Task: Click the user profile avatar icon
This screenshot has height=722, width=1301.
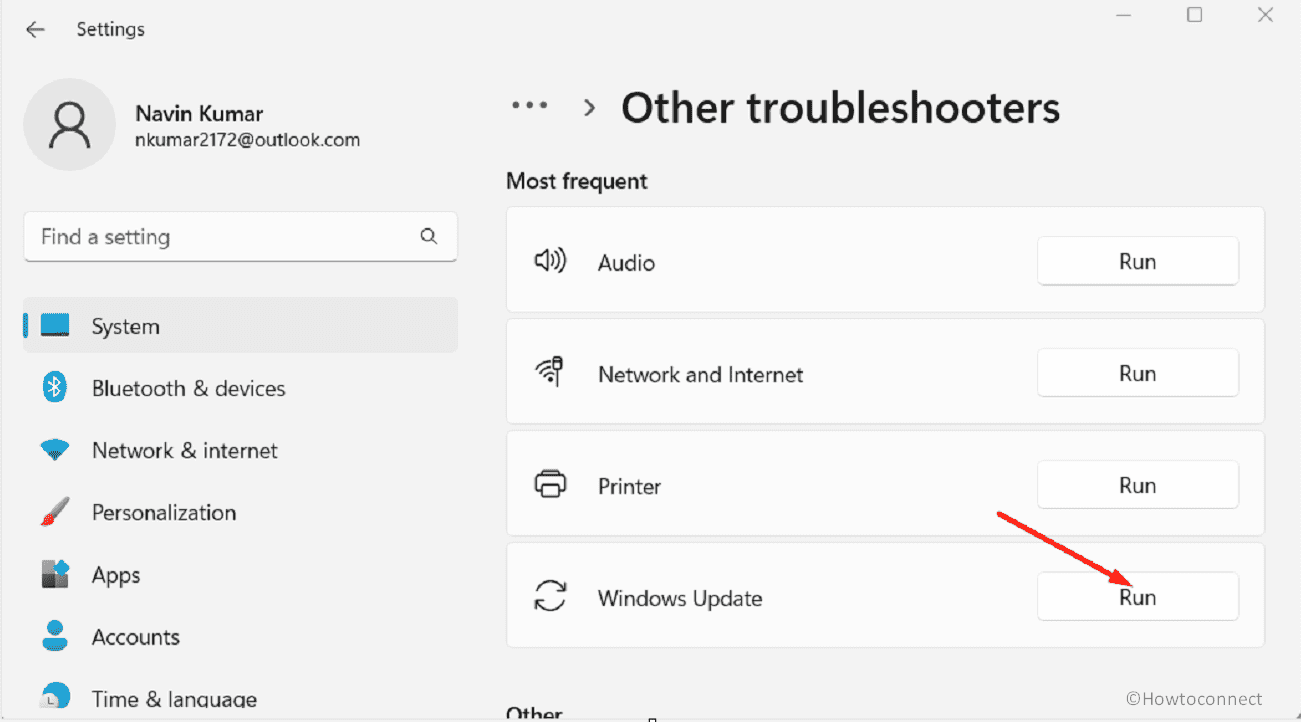Action: click(70, 124)
